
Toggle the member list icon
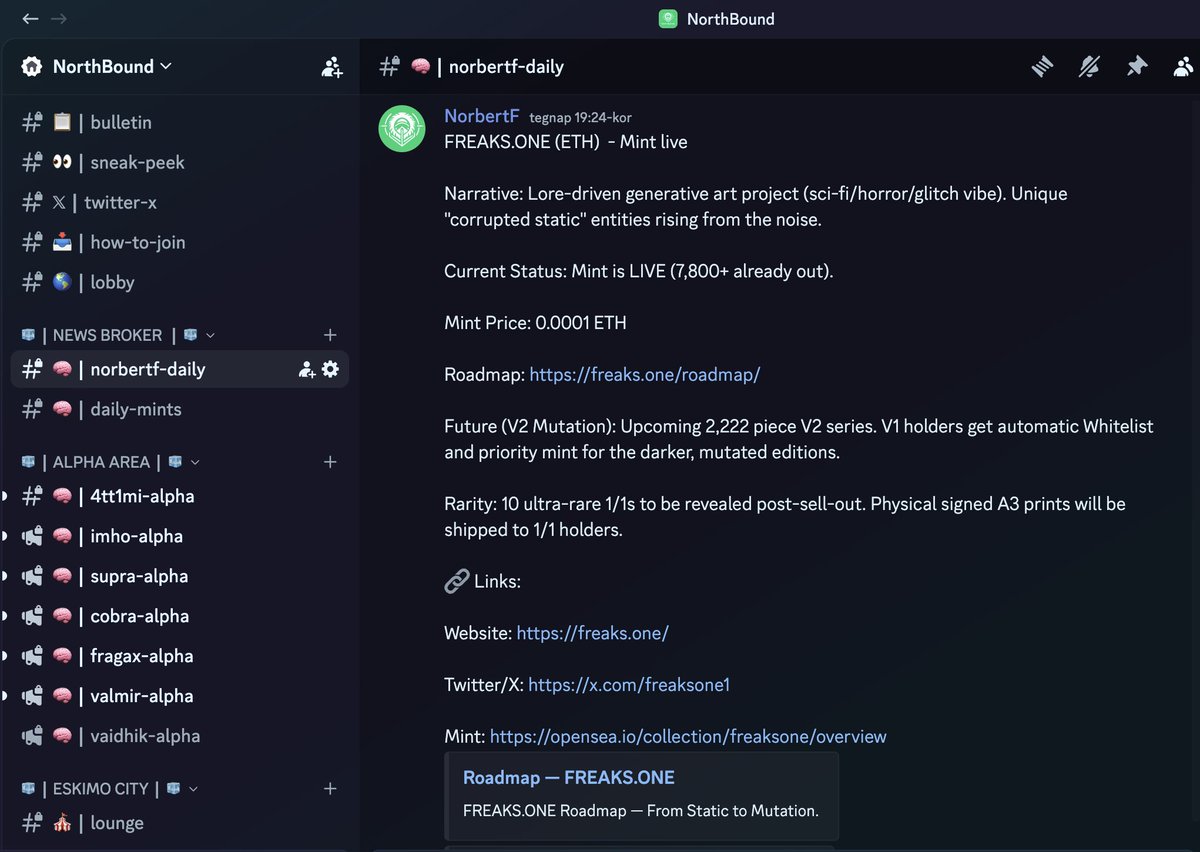pos(1183,67)
